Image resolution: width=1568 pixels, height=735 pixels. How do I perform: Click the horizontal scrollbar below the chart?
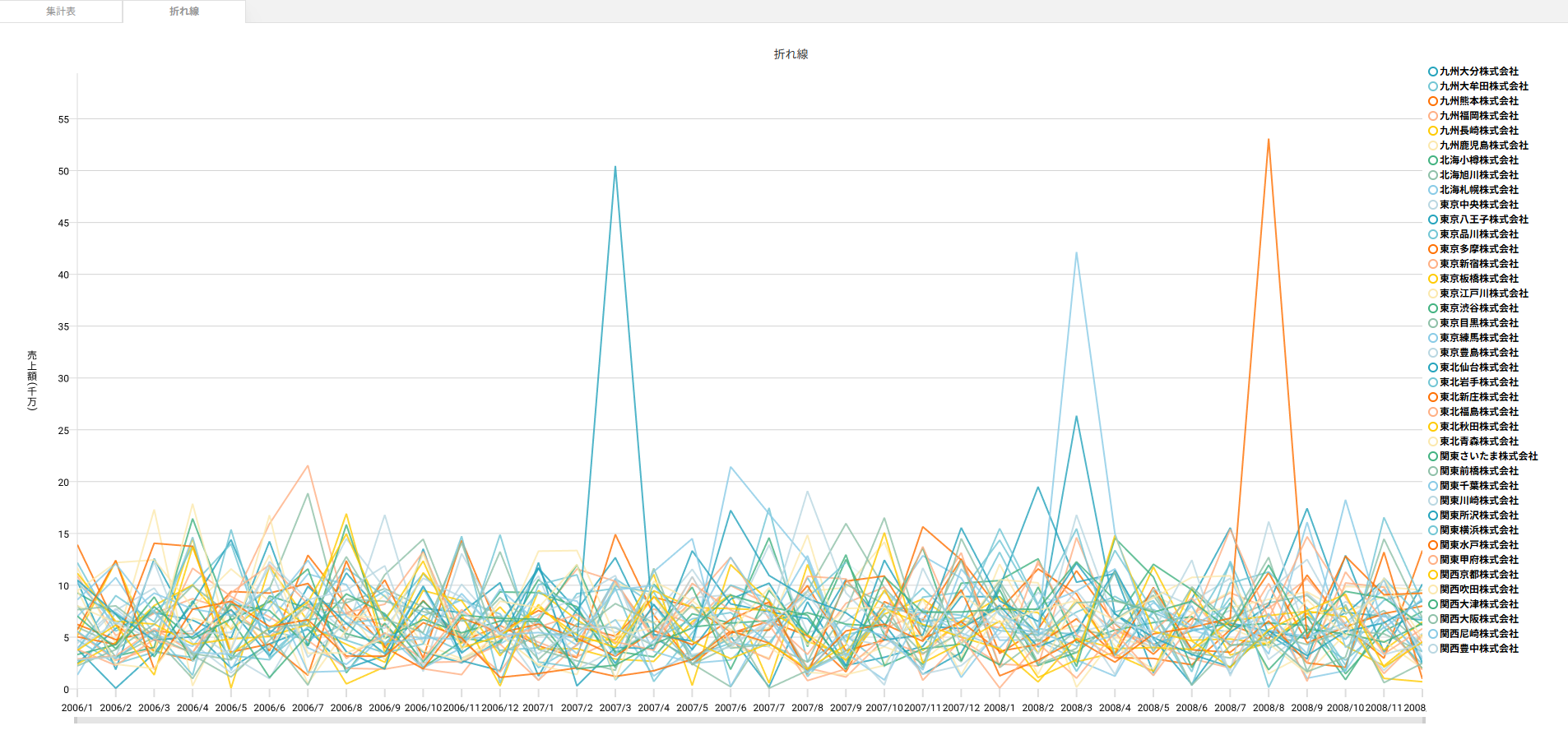[x=749, y=720]
